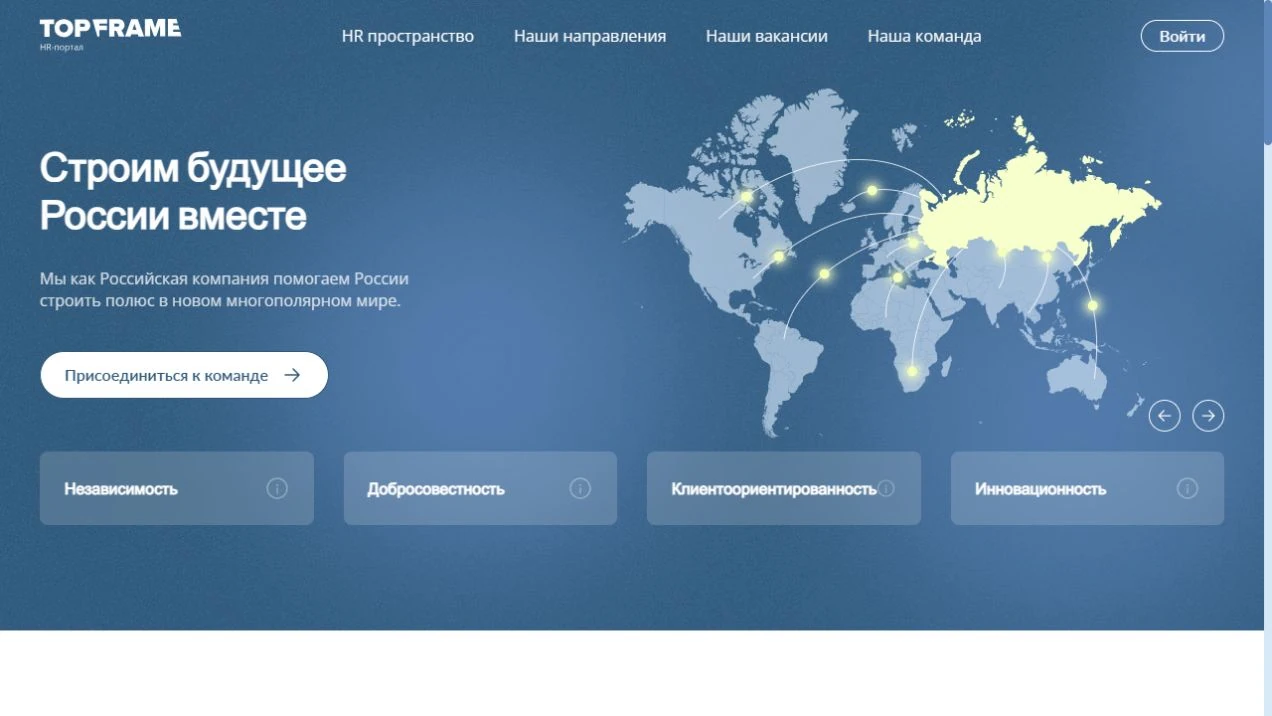Select the Независимость value card

coord(177,488)
